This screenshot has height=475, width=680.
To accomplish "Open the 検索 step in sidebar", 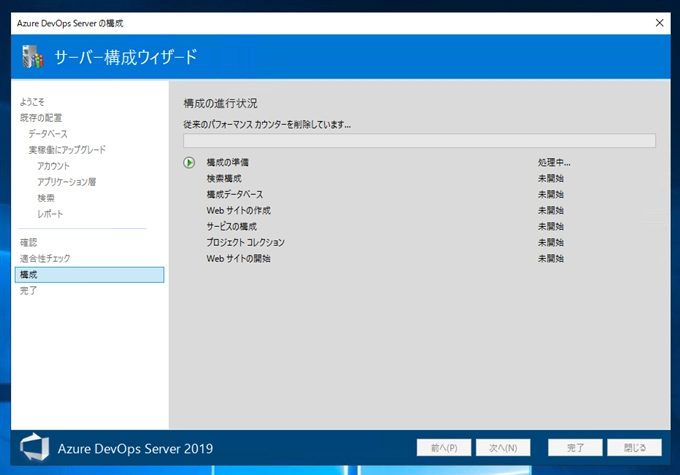I will click(x=46, y=198).
